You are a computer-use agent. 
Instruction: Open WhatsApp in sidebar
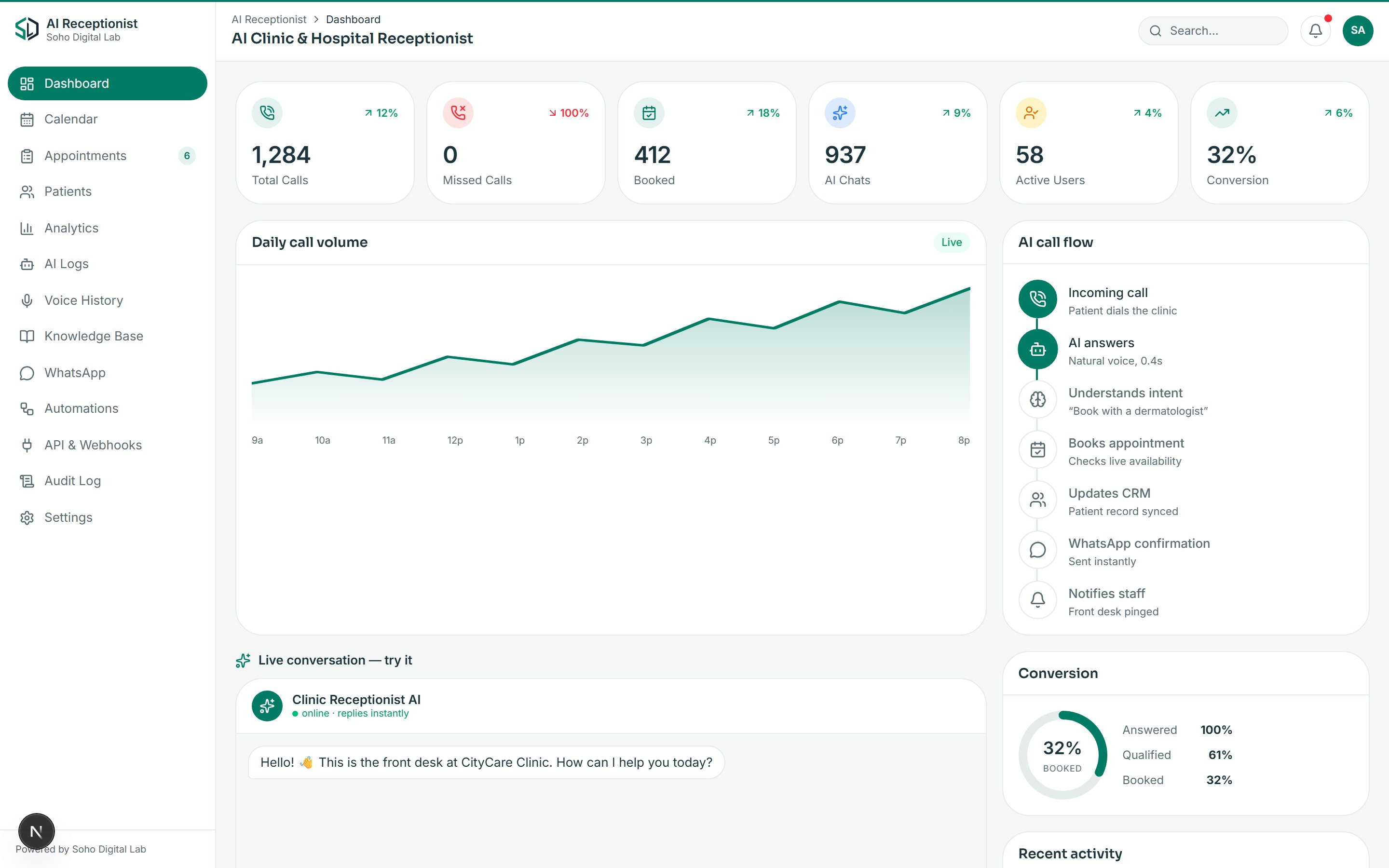108,373
